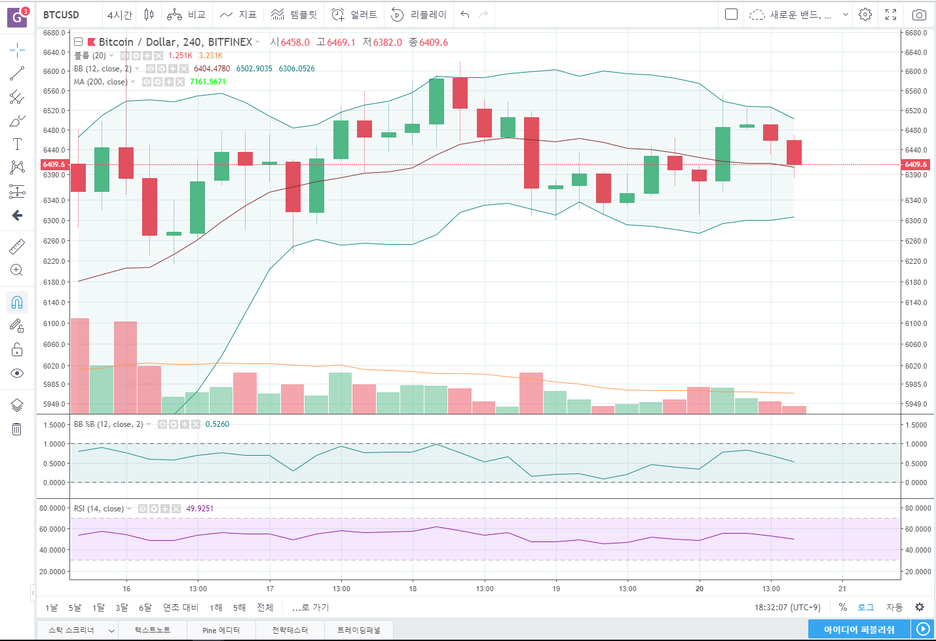This screenshot has height=641, width=936.
Task: Open the RSI (14, close) dropdown arrow
Action: click(x=130, y=509)
